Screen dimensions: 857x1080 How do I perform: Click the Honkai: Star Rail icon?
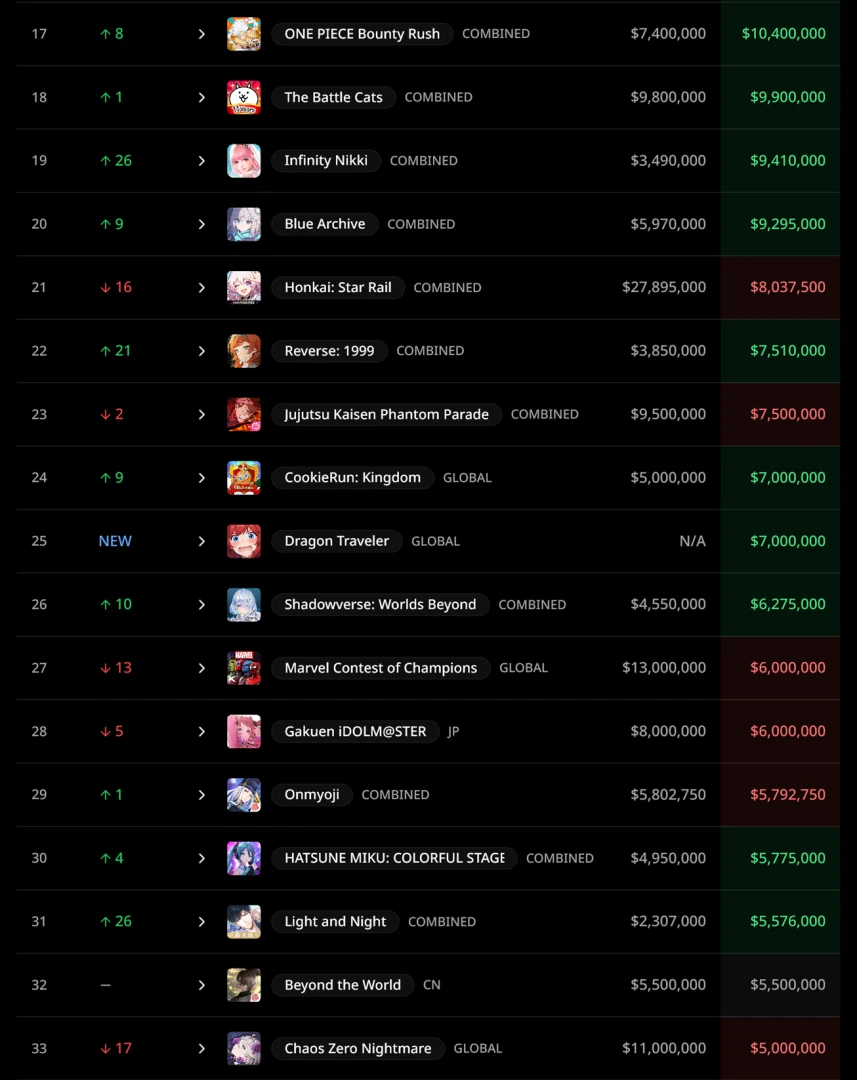point(244,288)
